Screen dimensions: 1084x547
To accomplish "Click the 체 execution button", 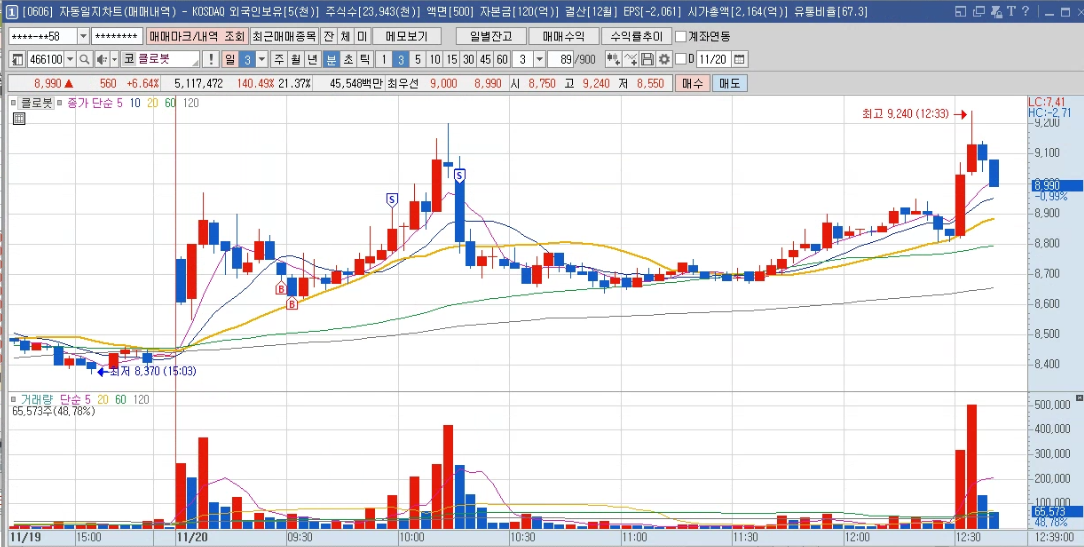I will click(346, 37).
